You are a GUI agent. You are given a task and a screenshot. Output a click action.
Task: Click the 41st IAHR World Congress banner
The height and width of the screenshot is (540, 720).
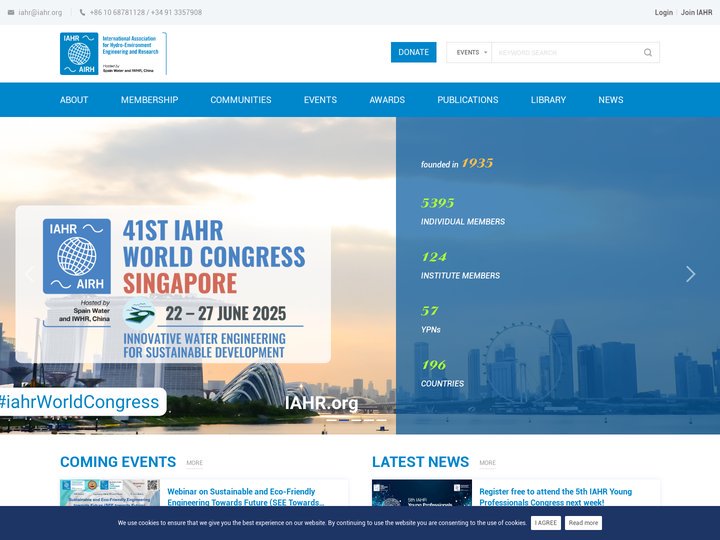click(x=173, y=284)
